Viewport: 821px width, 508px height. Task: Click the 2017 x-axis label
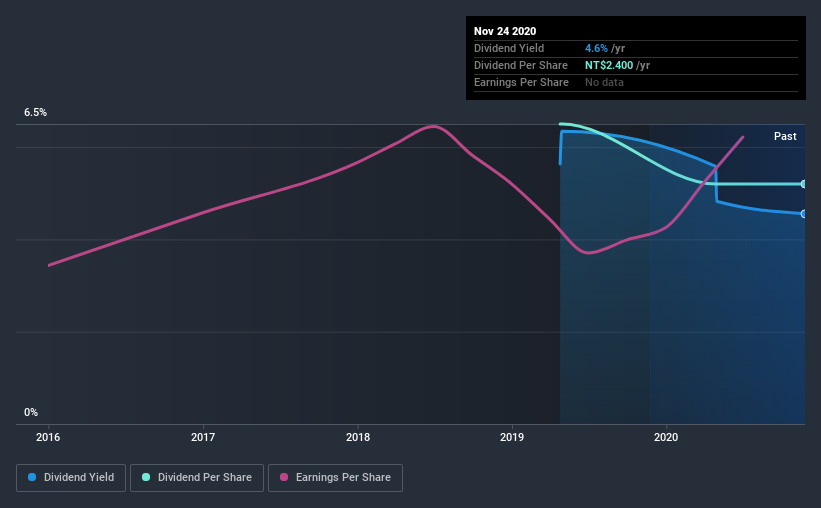point(203,437)
